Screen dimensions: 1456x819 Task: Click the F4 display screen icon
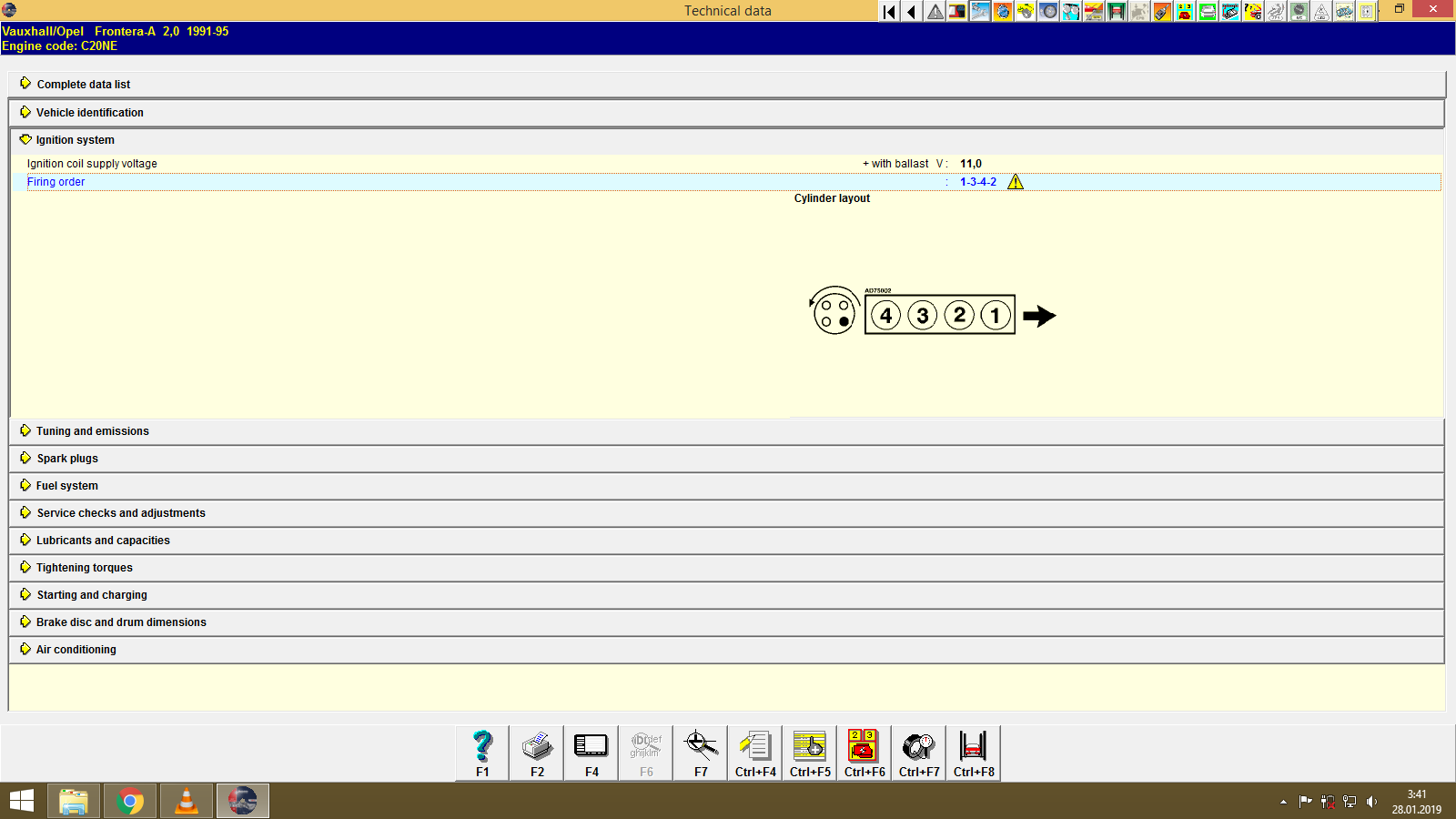click(x=591, y=752)
